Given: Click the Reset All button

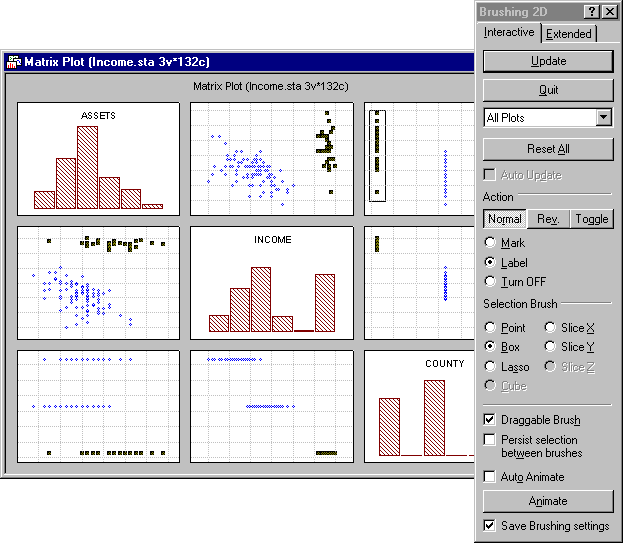Looking at the screenshot, I should point(548,149).
